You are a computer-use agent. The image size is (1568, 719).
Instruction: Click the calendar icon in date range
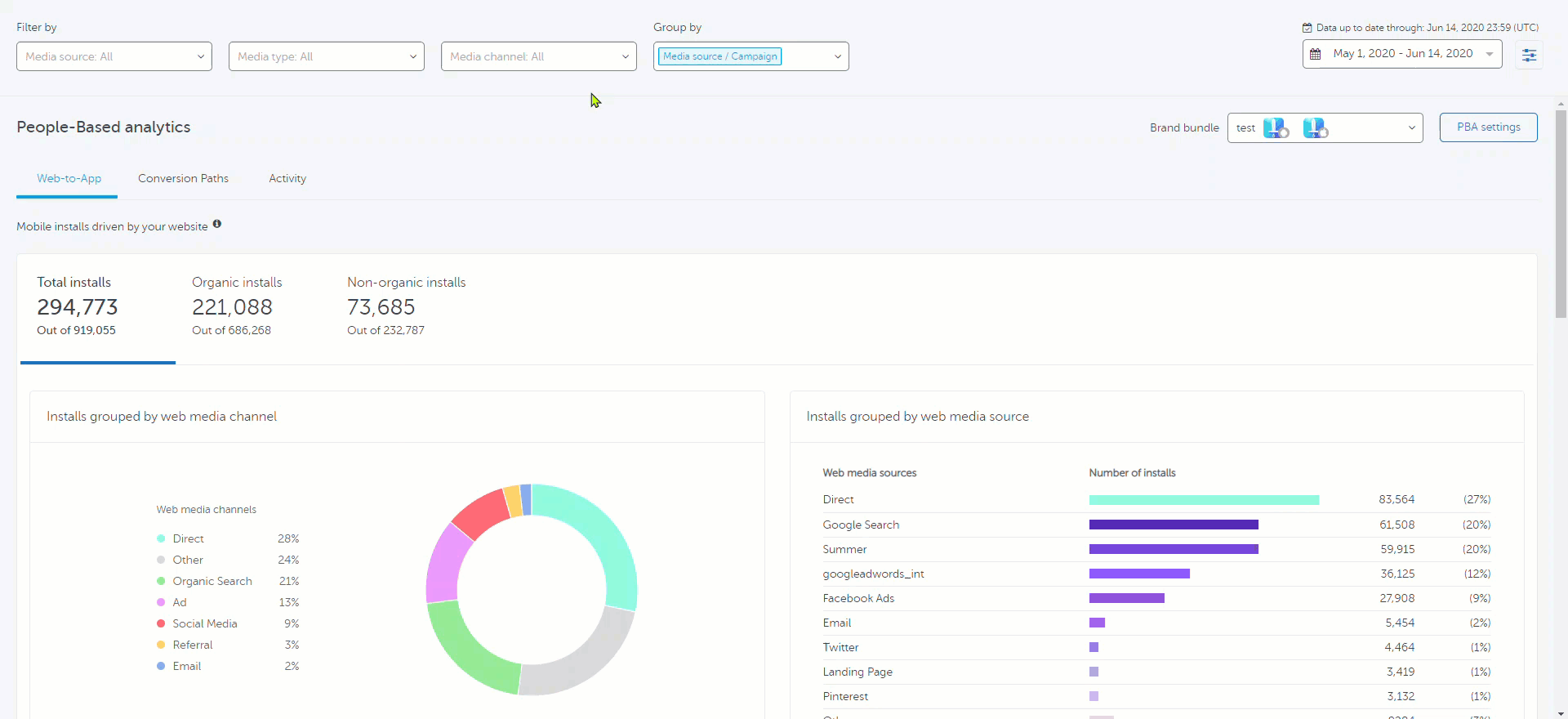pyautogui.click(x=1316, y=54)
